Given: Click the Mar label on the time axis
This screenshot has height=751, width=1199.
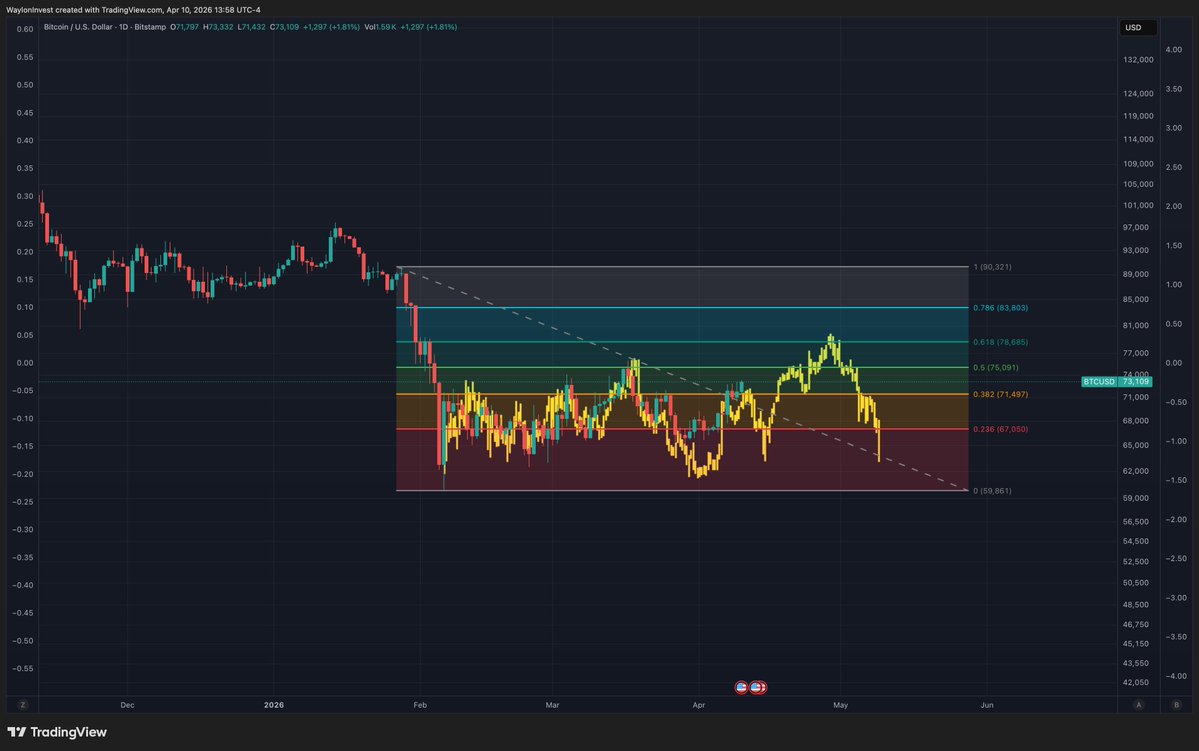Looking at the screenshot, I should coord(552,705).
